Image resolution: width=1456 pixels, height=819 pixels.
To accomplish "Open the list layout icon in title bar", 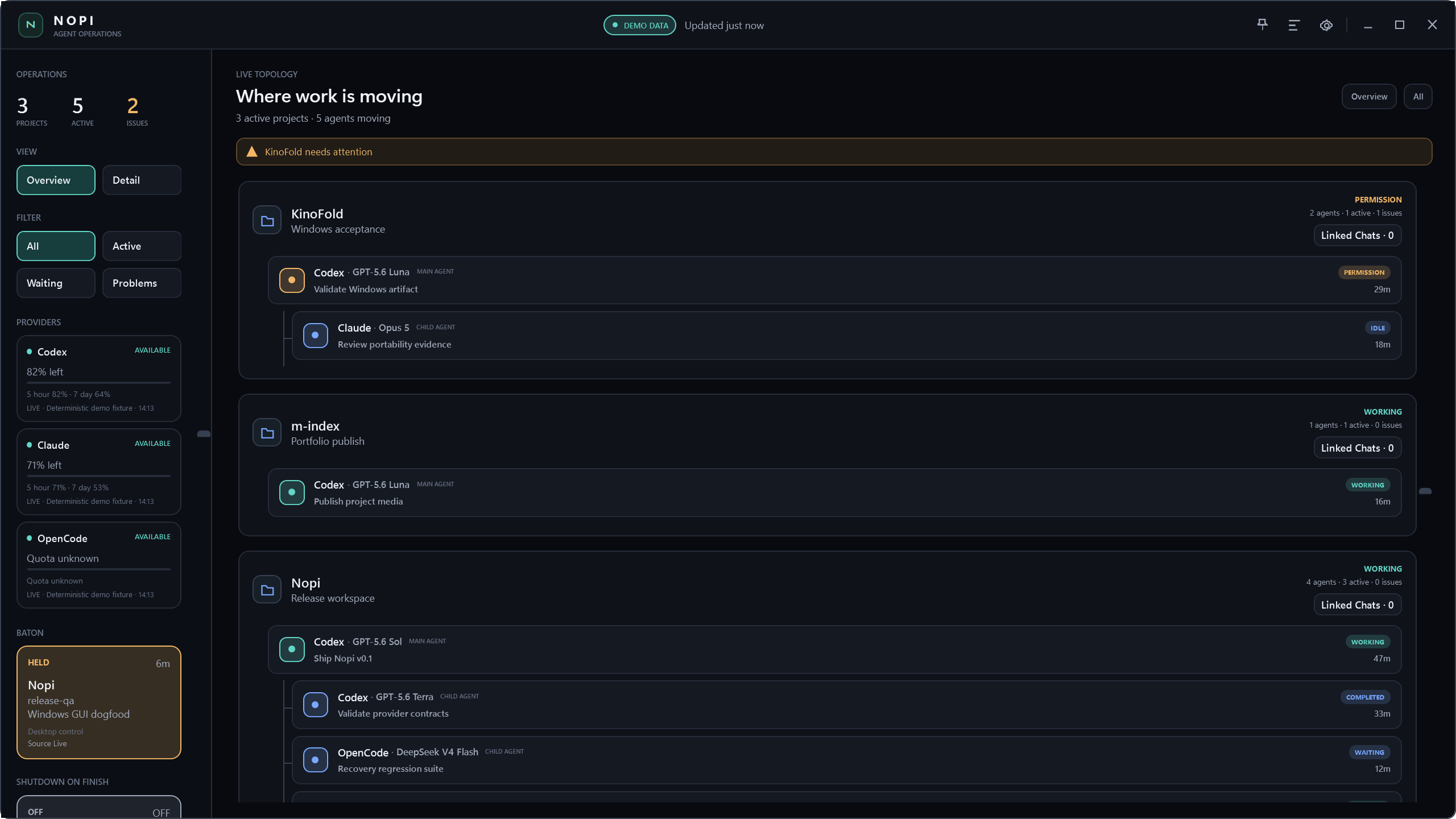I will (x=1294, y=25).
